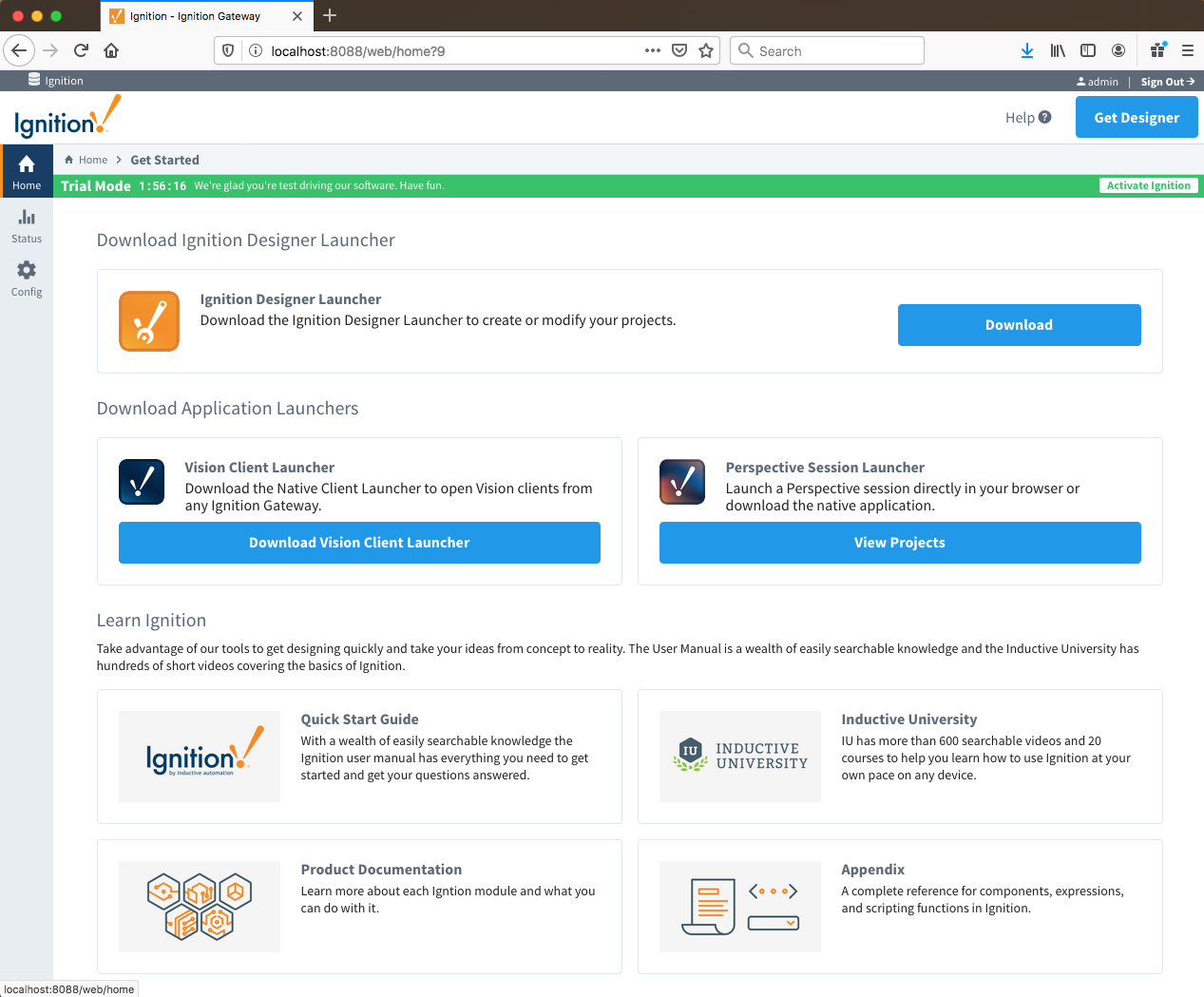Bookmark this page with the star icon
Viewport: 1204px width, 997px height.
(x=706, y=50)
